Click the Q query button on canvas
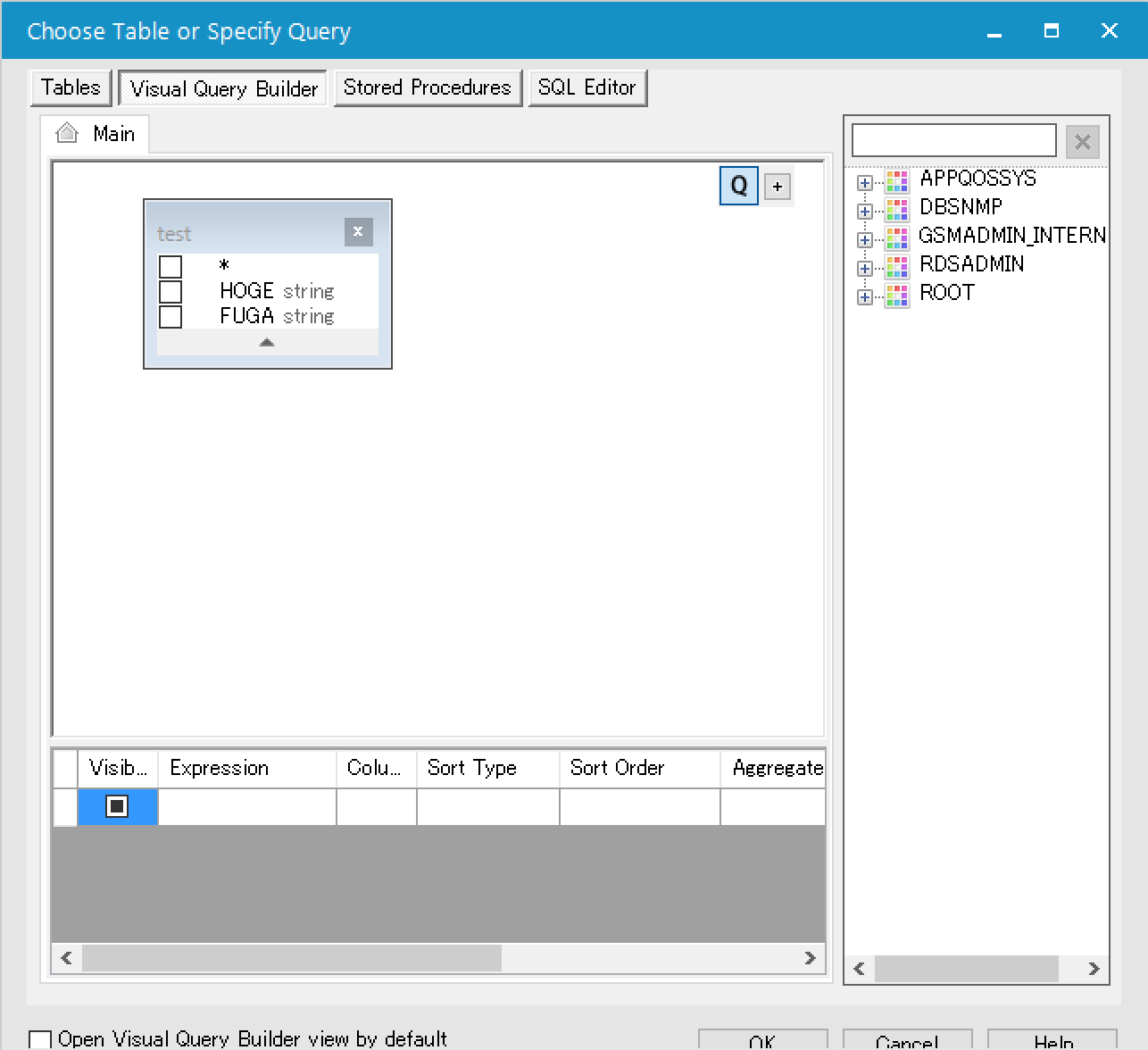This screenshot has width=1148, height=1050. pyautogui.click(x=738, y=186)
